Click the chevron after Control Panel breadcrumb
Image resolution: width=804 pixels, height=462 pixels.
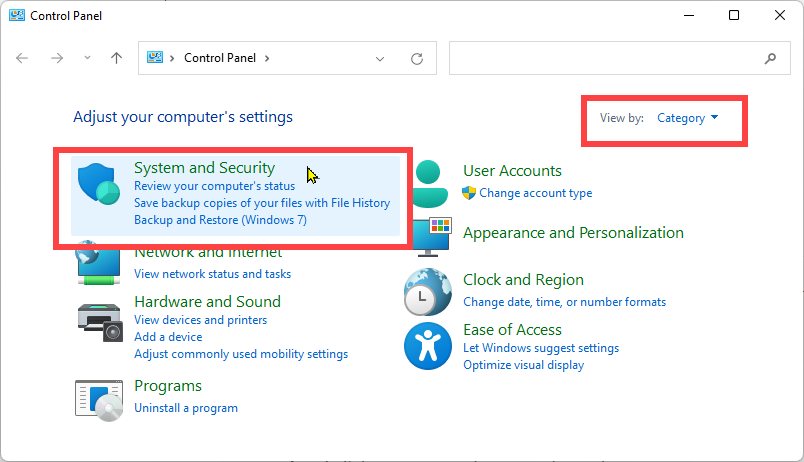(267, 58)
